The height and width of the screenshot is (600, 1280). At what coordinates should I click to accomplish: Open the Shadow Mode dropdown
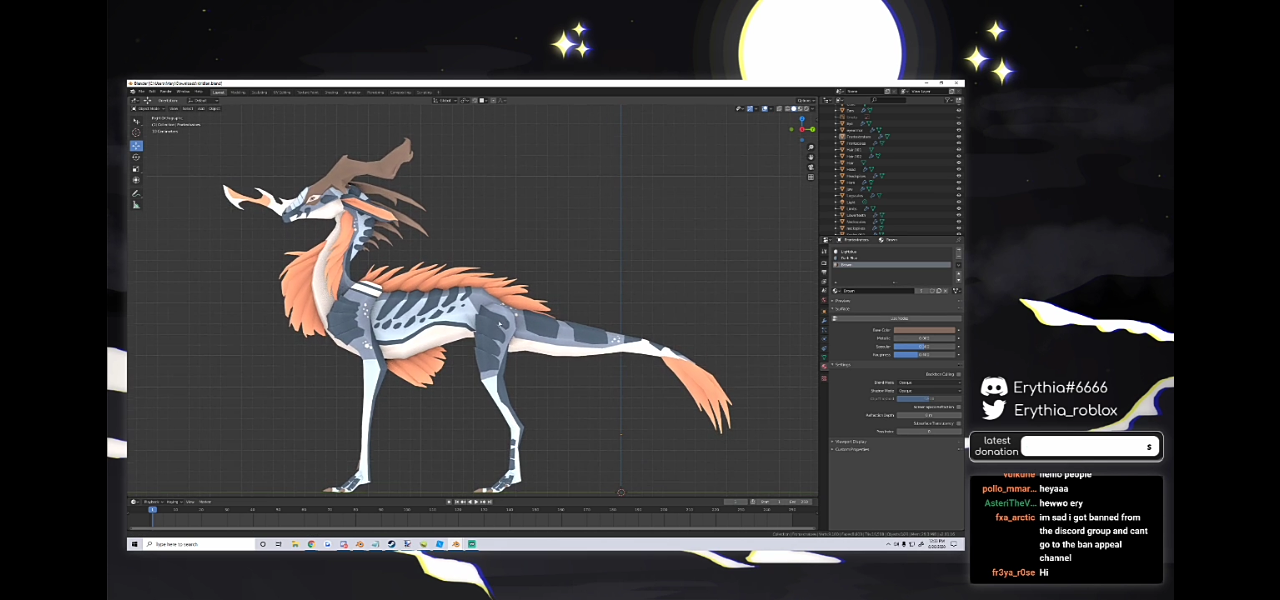tap(929, 390)
